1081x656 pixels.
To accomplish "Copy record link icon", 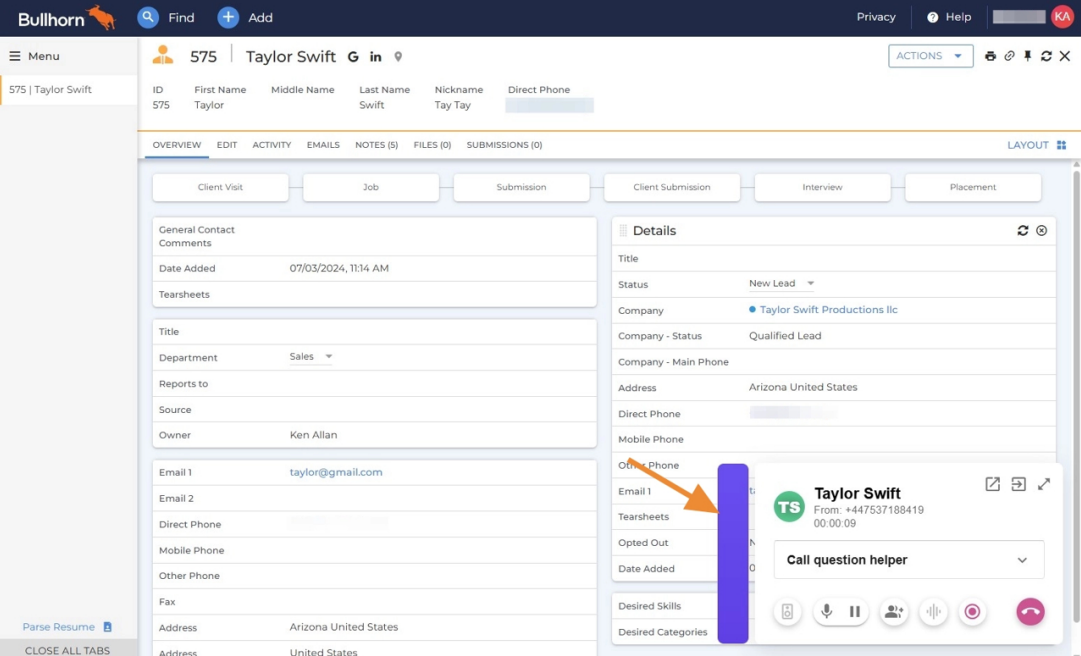I will 1009,56.
